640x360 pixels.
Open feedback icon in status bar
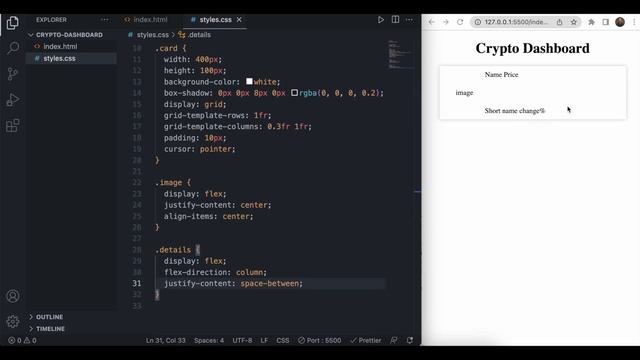[394, 340]
